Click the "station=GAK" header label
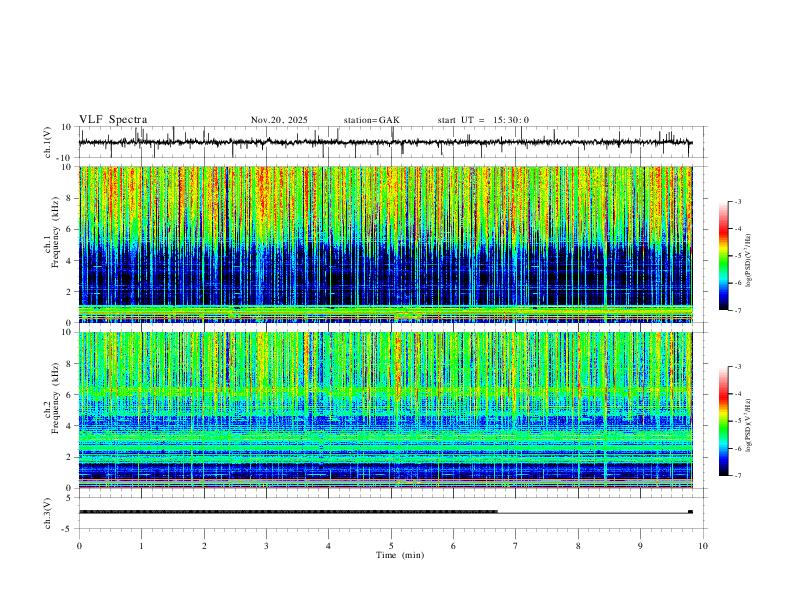 (371, 120)
